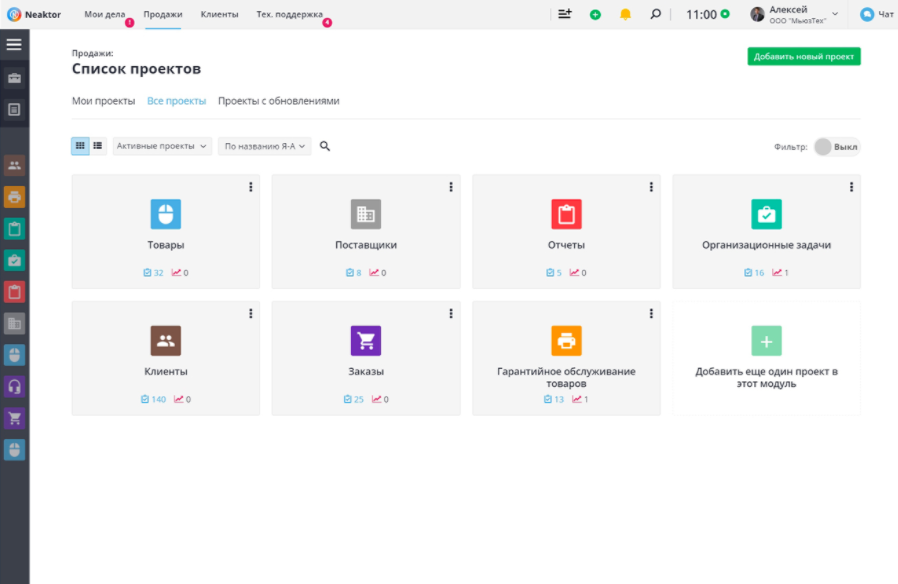The image size is (898, 584).
Task: Open the notifications bell
Action: click(625, 14)
